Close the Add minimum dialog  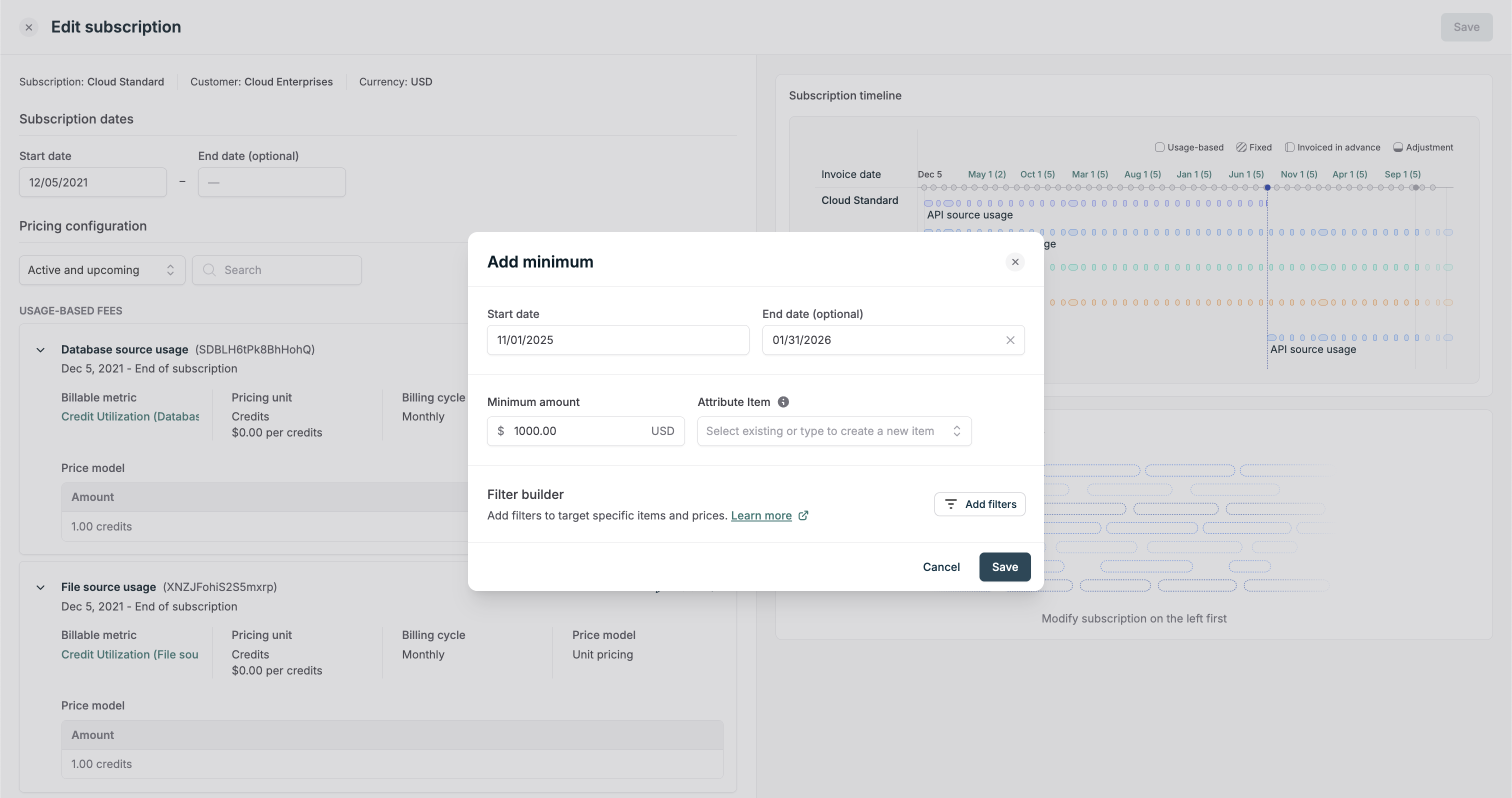(x=1015, y=261)
